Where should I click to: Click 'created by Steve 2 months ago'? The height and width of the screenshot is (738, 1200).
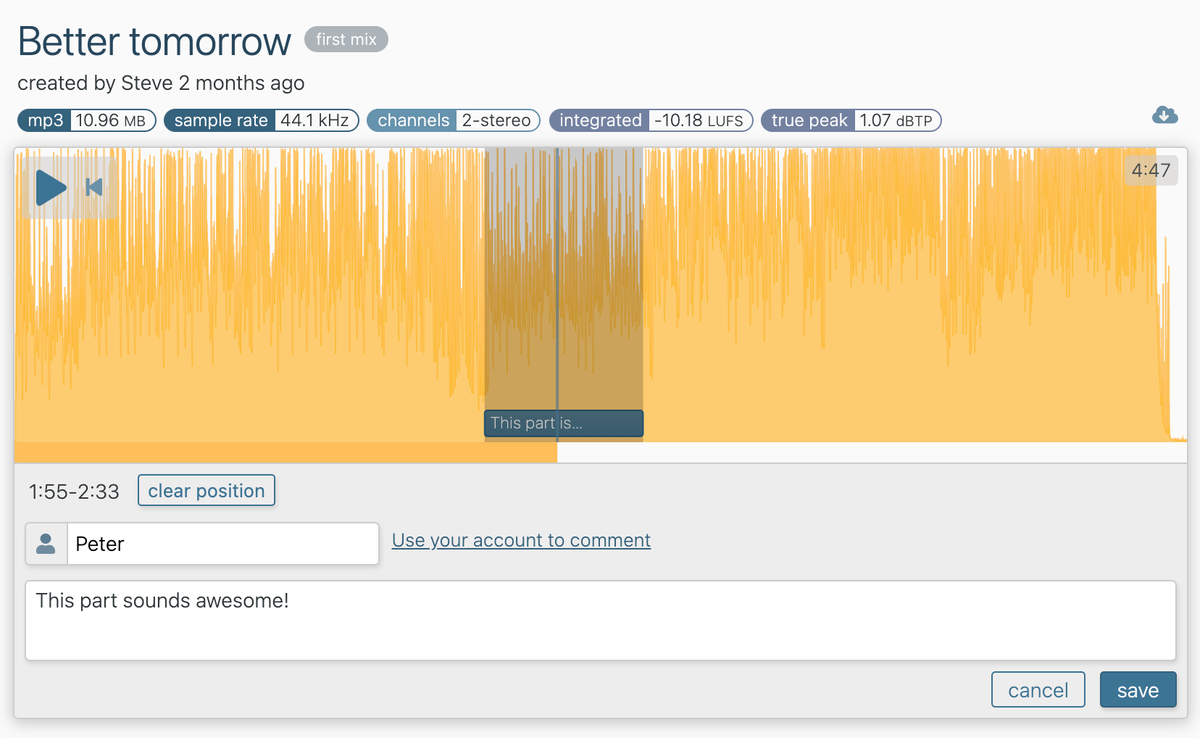point(160,83)
